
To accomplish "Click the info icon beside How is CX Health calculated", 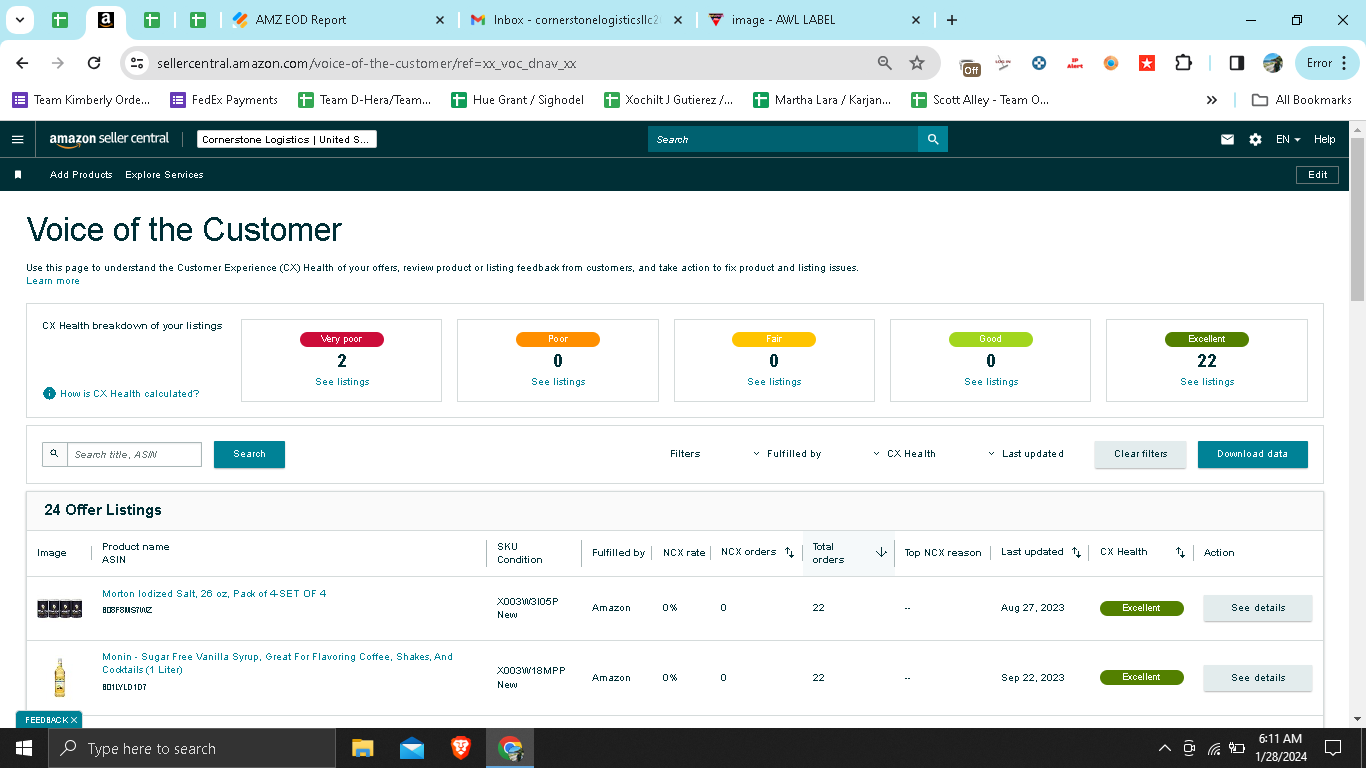I will [x=49, y=393].
